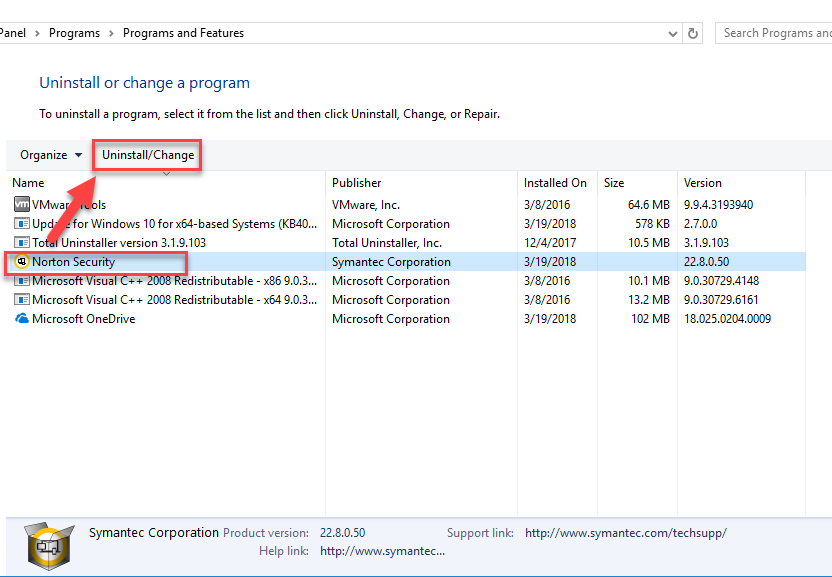Select Visual C++ 2008 Redistributable x86 name
The image size is (832, 577).
tap(175, 281)
